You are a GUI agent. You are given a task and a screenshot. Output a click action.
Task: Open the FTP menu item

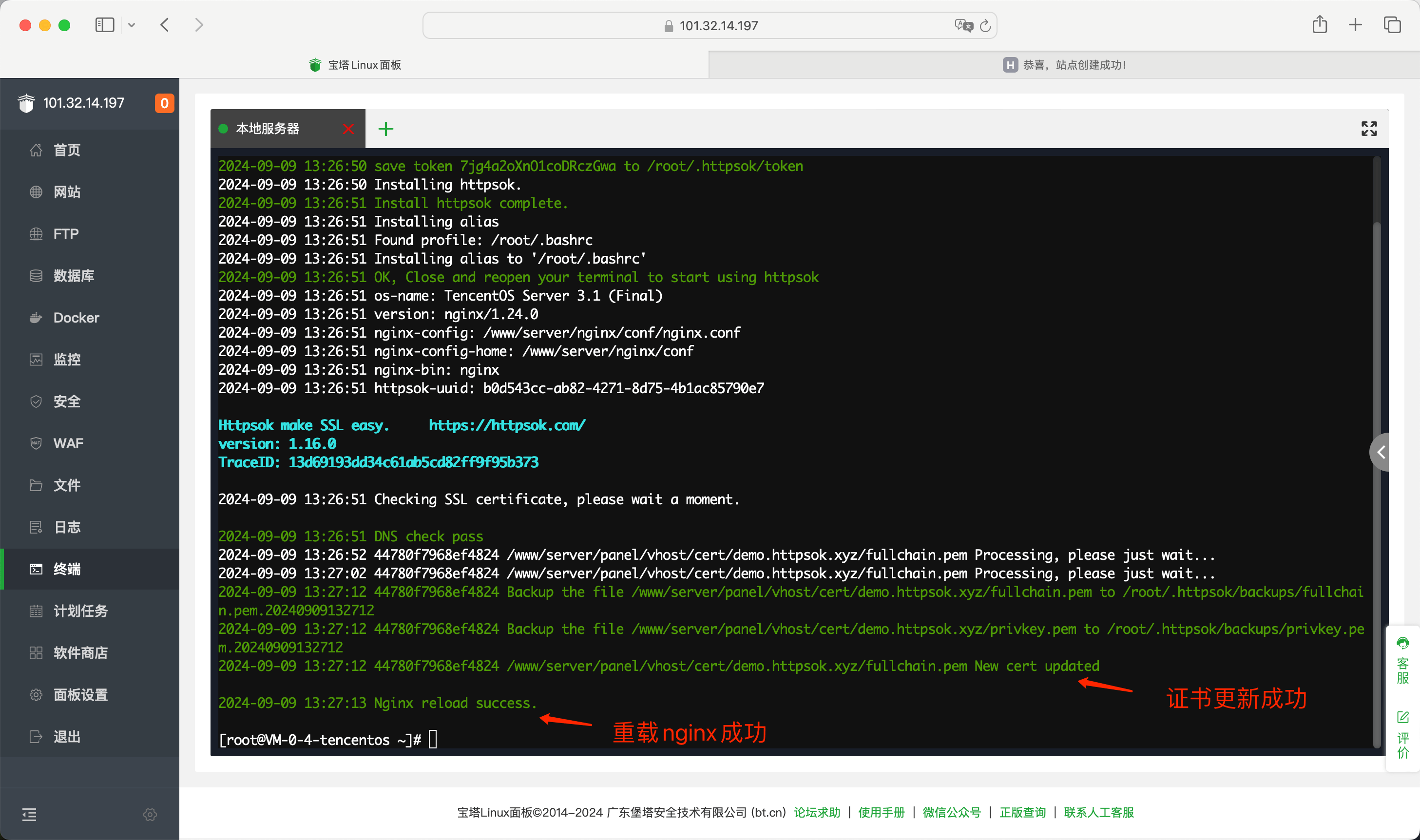tap(90, 234)
